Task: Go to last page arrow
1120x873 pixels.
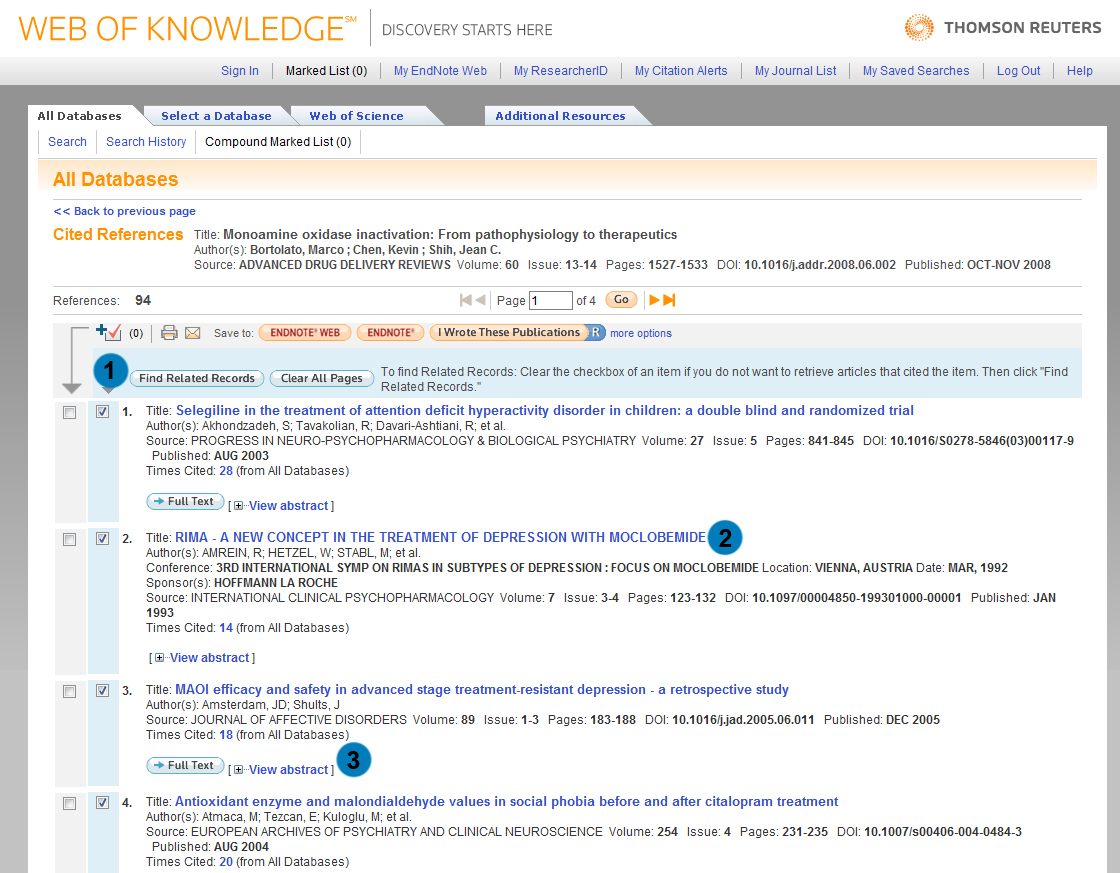Action: [x=669, y=300]
